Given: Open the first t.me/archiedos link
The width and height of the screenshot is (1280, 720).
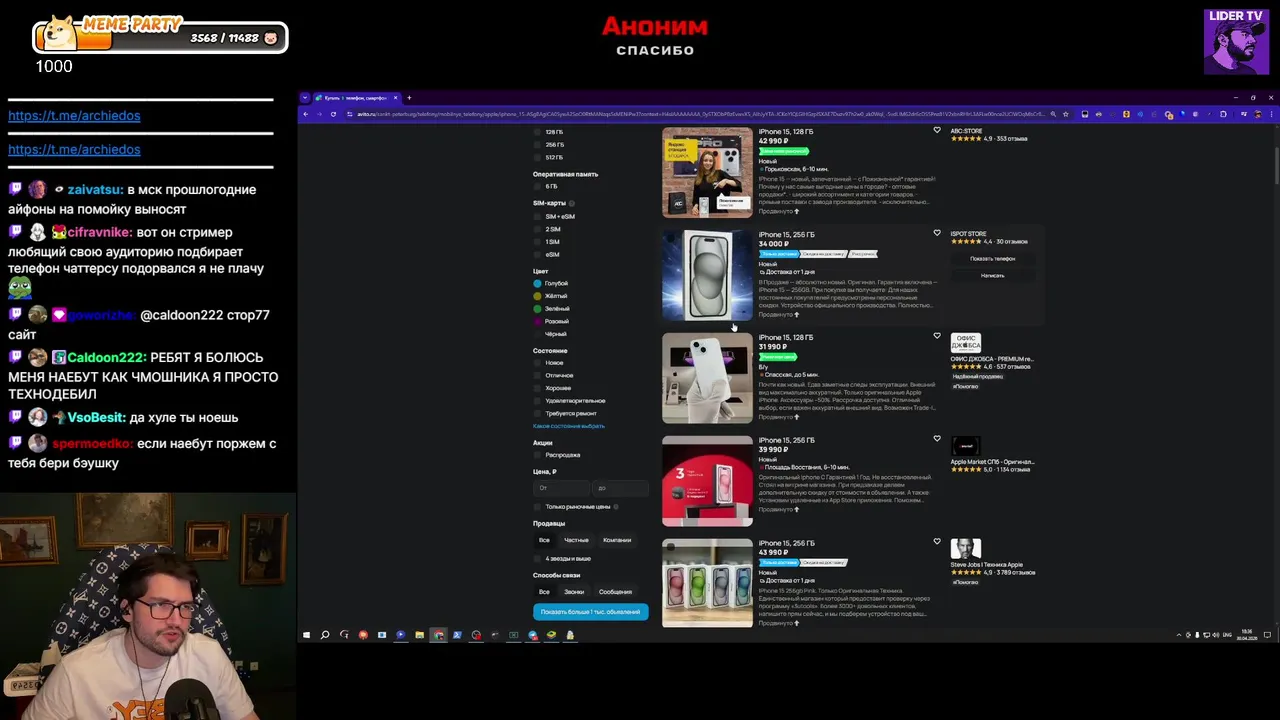Looking at the screenshot, I should click(74, 116).
